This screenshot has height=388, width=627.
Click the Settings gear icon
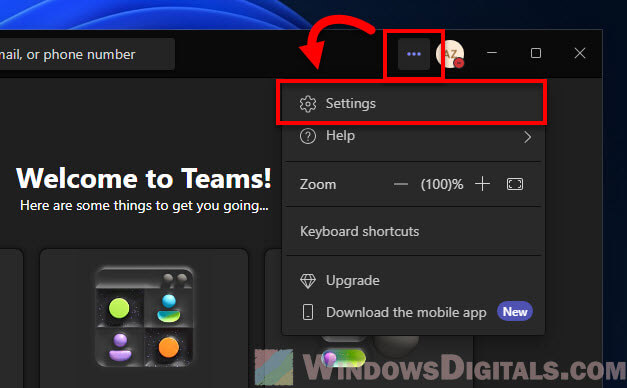pos(308,104)
